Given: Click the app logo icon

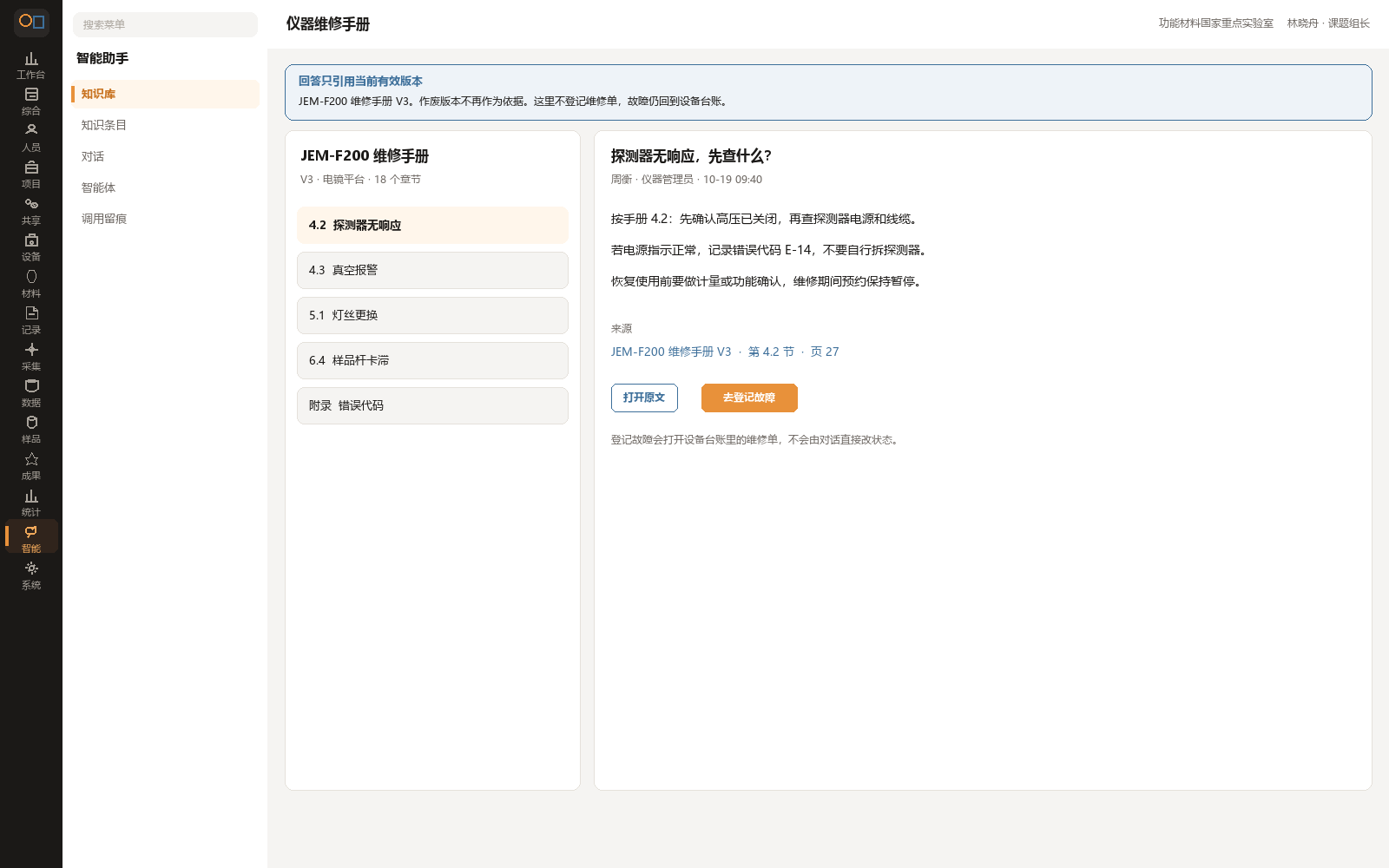Looking at the screenshot, I should (x=31, y=22).
